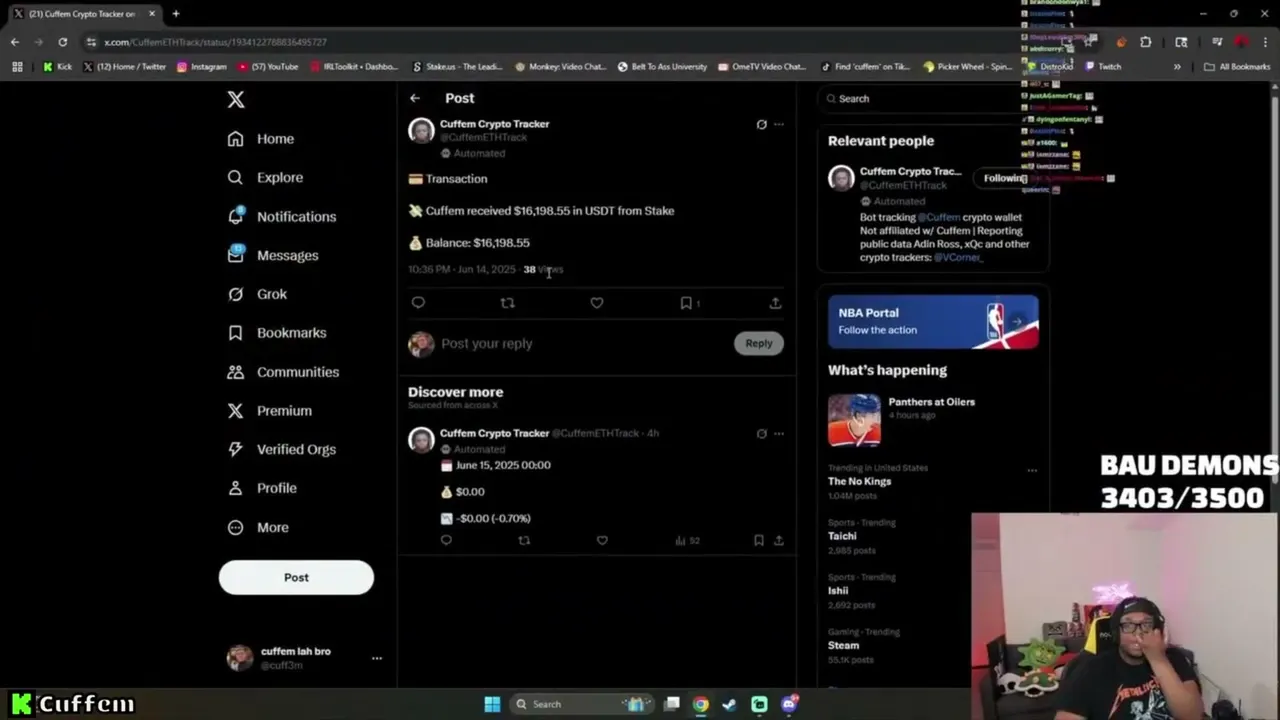The height and width of the screenshot is (720, 1280).
Task: Repost the main transaction post
Action: (x=507, y=303)
